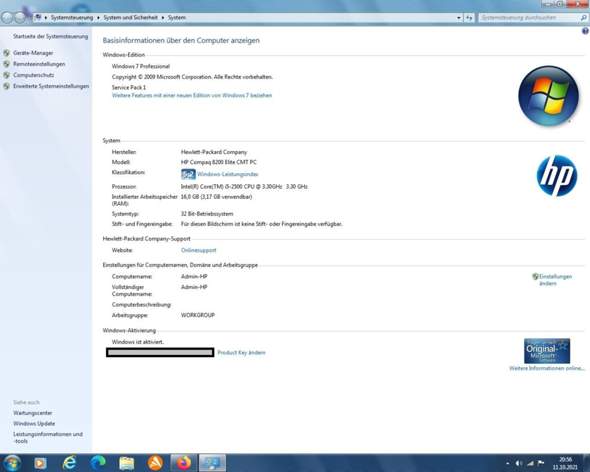
Task: Expand arrow before Systemsteuerung breadcrumb
Action: [x=46, y=18]
